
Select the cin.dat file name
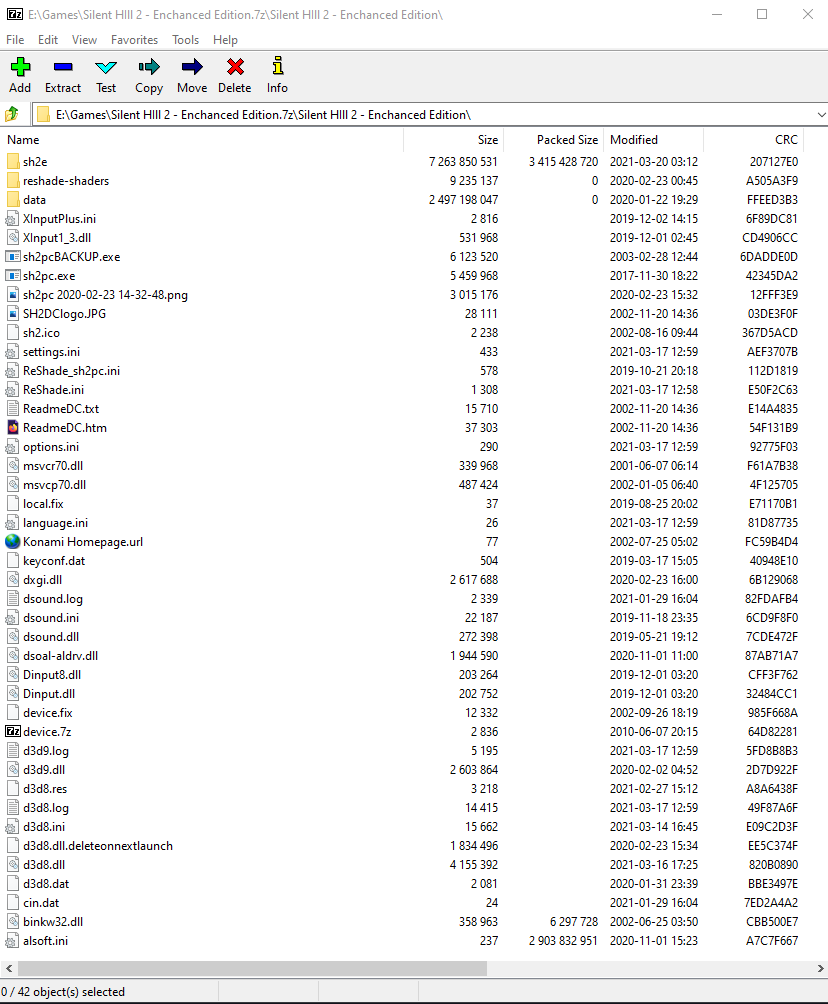(41, 902)
